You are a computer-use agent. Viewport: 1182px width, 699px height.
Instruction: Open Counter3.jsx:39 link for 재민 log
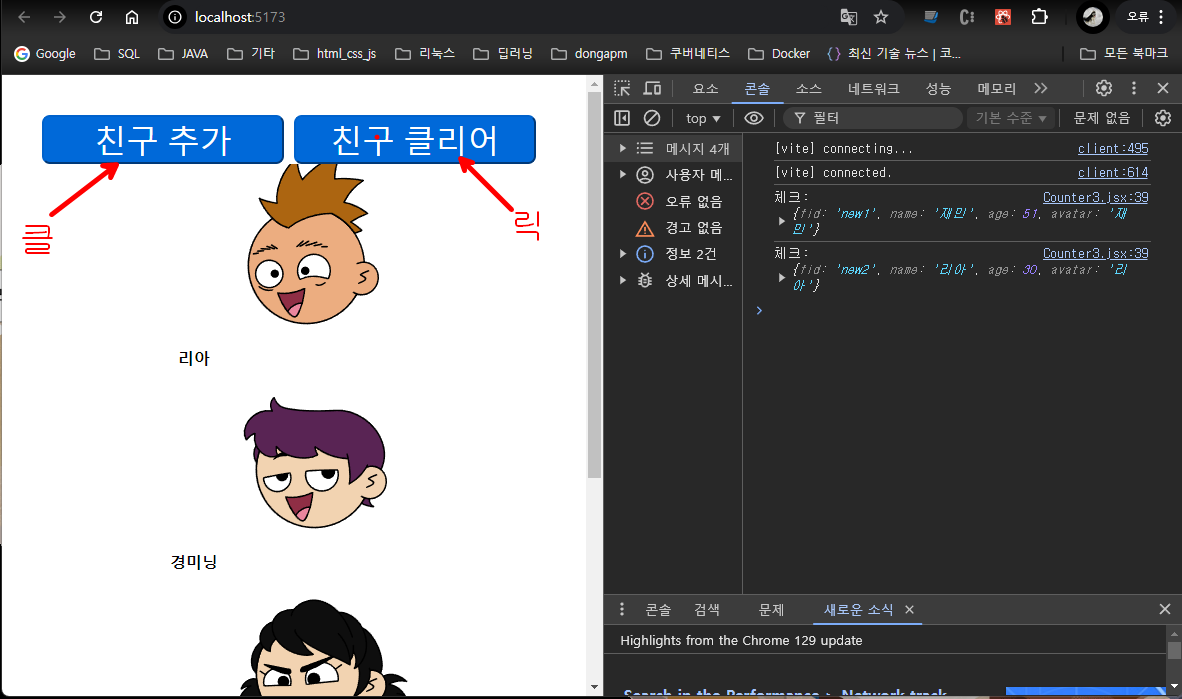1095,198
